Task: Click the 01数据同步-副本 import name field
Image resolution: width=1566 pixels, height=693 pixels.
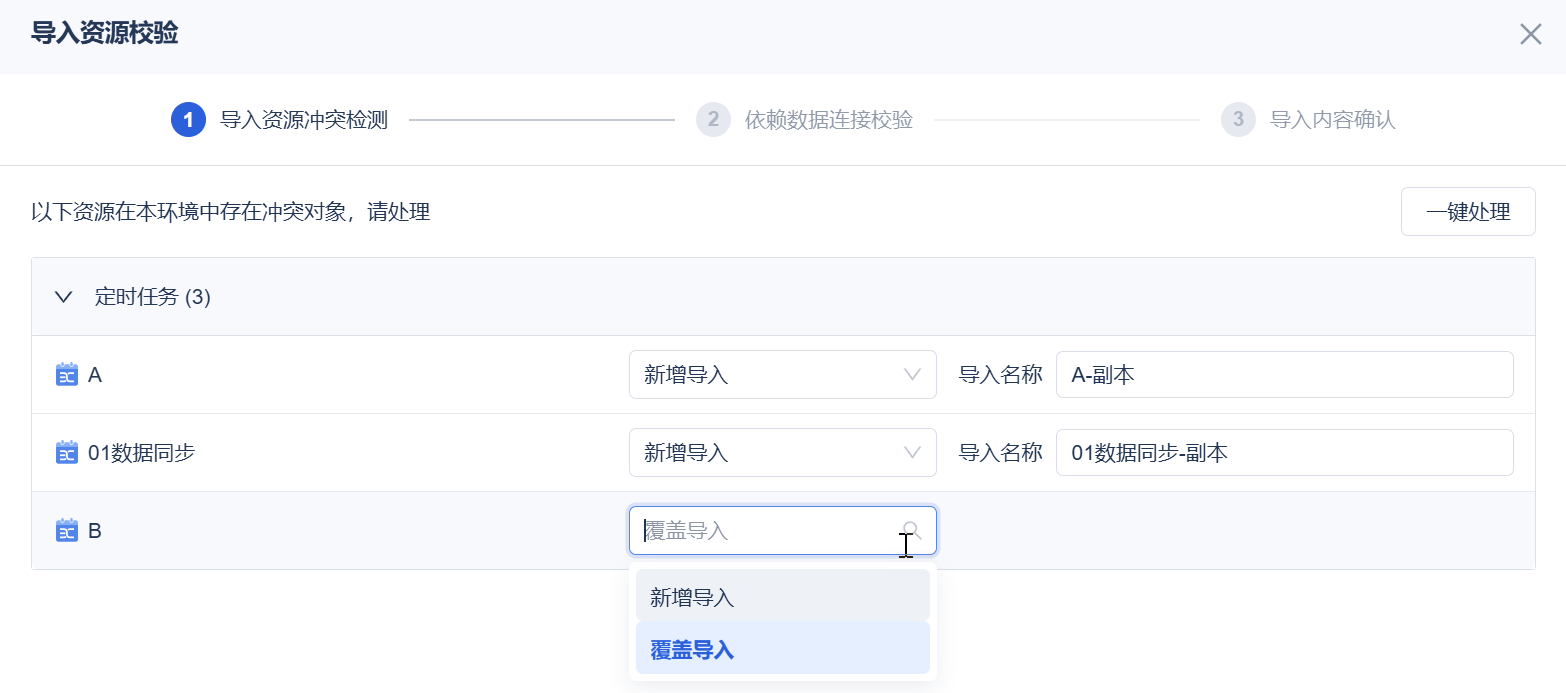Action: [x=1284, y=453]
